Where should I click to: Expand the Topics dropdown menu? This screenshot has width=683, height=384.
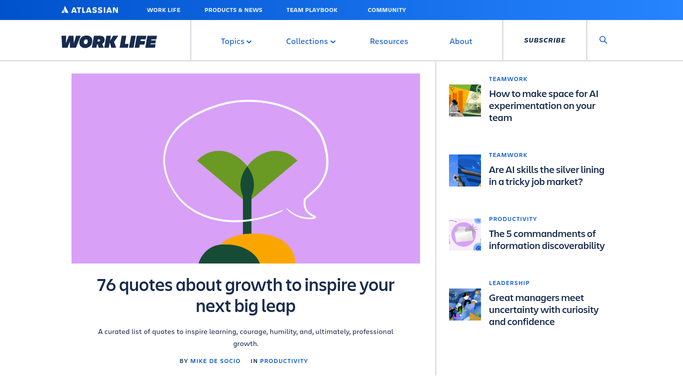[x=236, y=41]
